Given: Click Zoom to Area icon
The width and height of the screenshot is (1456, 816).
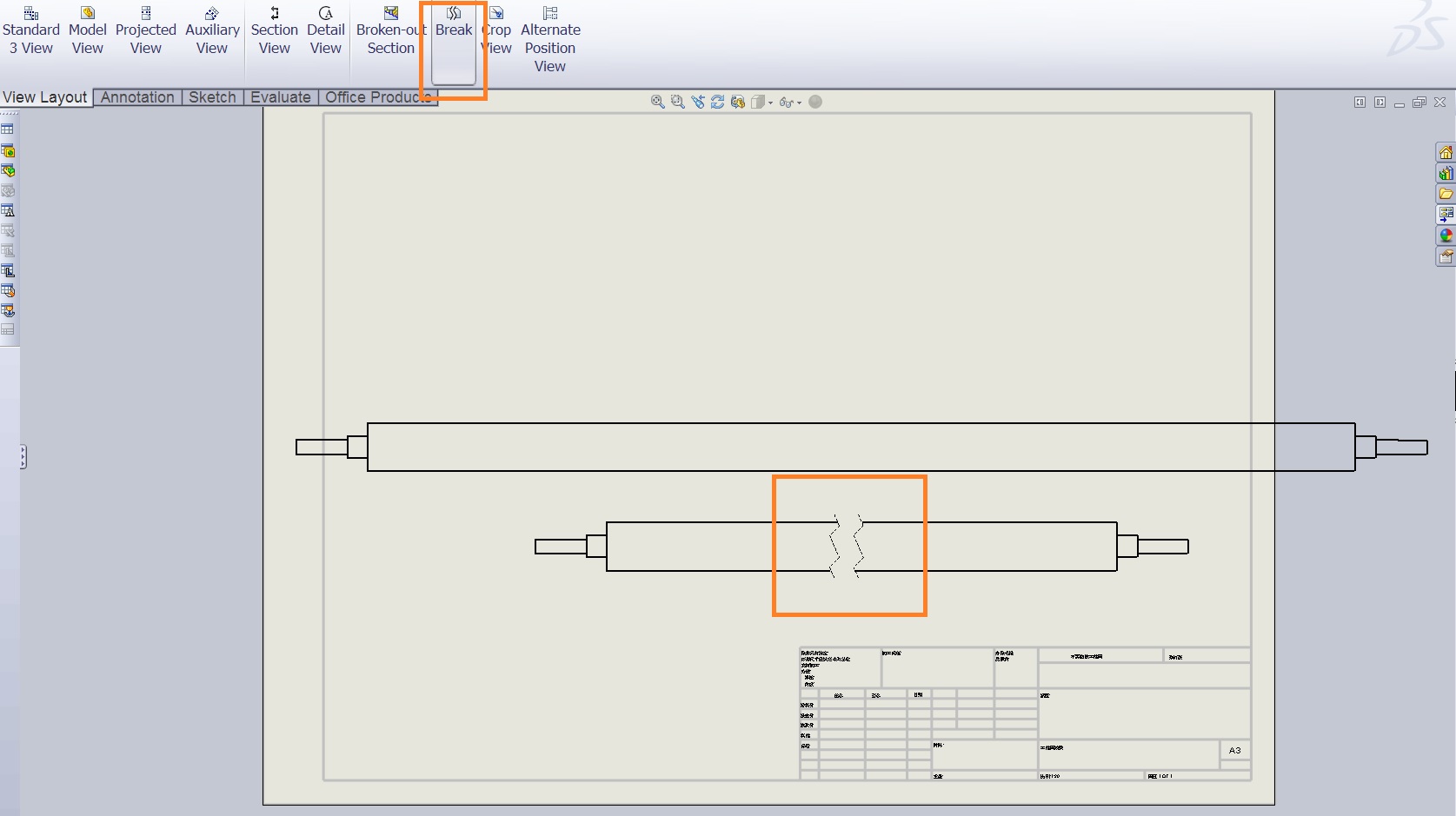Looking at the screenshot, I should pos(678,102).
